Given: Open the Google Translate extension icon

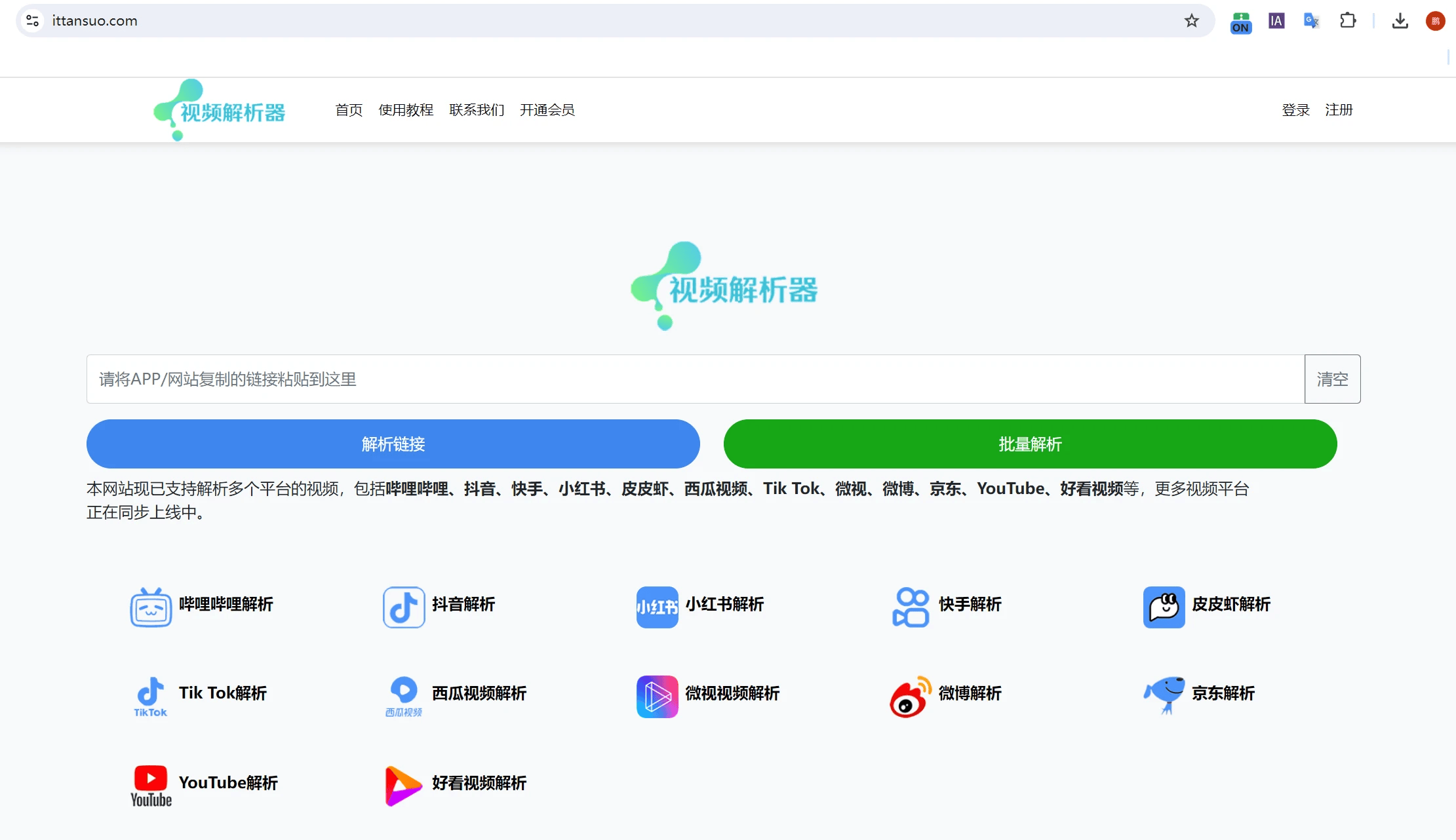Looking at the screenshot, I should click(1311, 21).
